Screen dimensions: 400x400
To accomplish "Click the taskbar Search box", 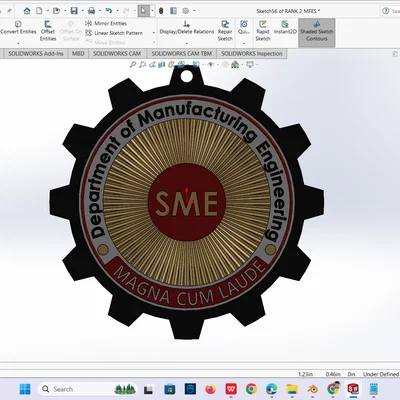I will tap(87, 389).
